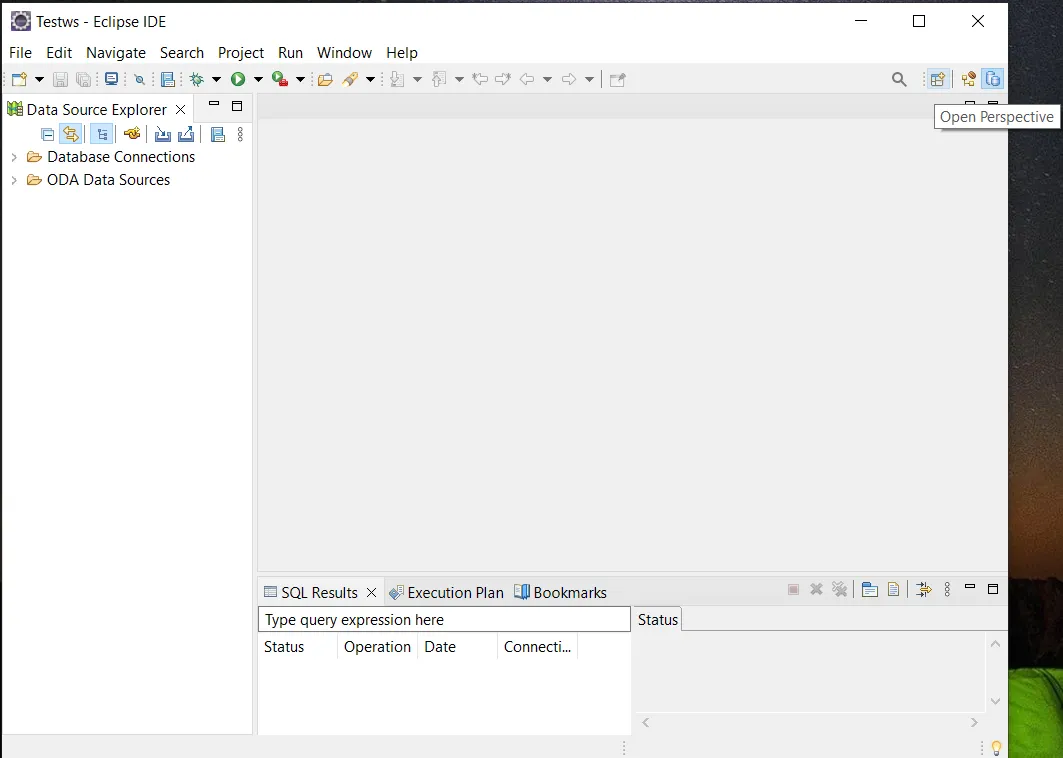Toggle Link with Editor in Data Source Explorer
Screen dimensions: 1063x758
pos(71,134)
